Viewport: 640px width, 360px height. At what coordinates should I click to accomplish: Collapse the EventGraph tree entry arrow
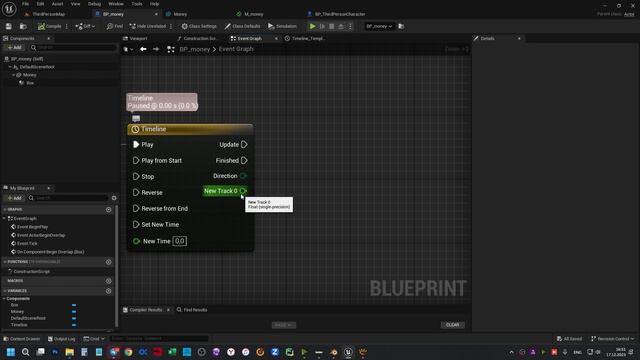[4, 218]
